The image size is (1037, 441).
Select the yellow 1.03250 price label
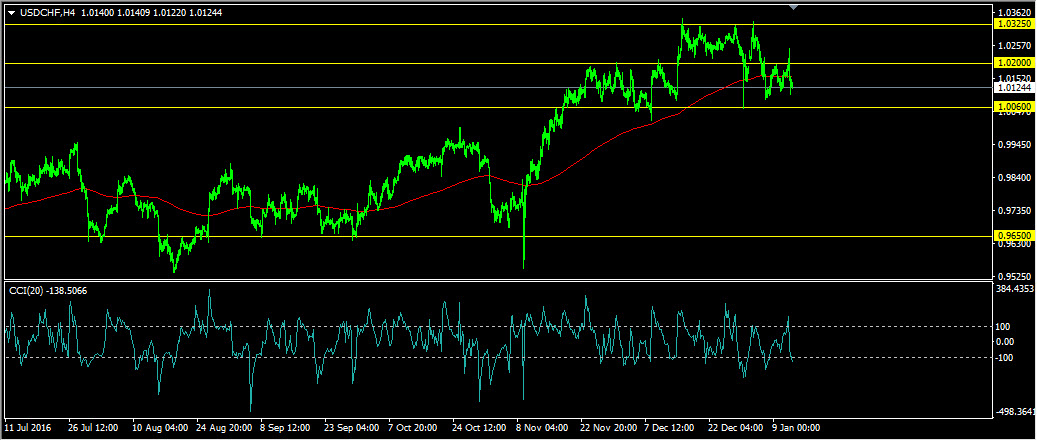[x=1013, y=24]
